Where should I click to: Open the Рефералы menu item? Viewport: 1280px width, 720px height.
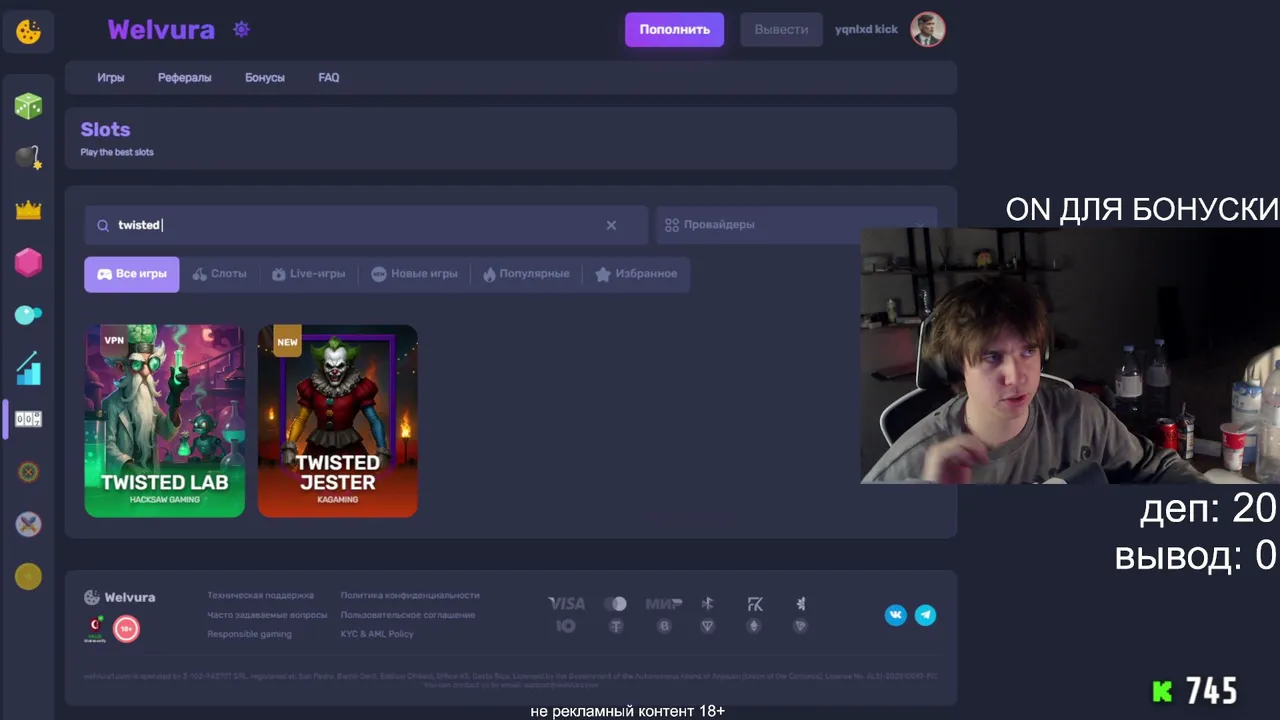(185, 78)
